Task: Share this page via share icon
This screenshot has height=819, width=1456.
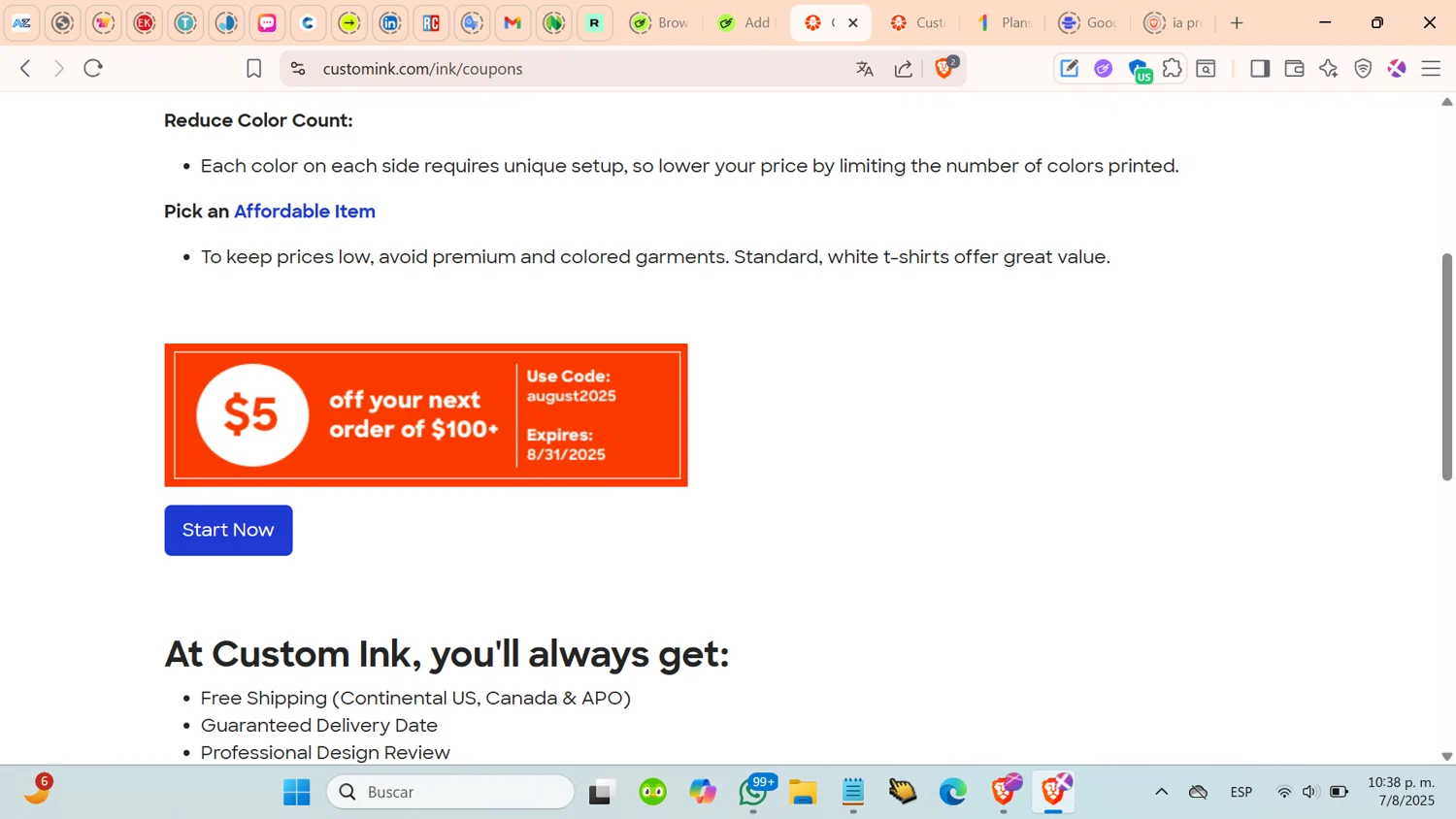Action: pos(904,69)
